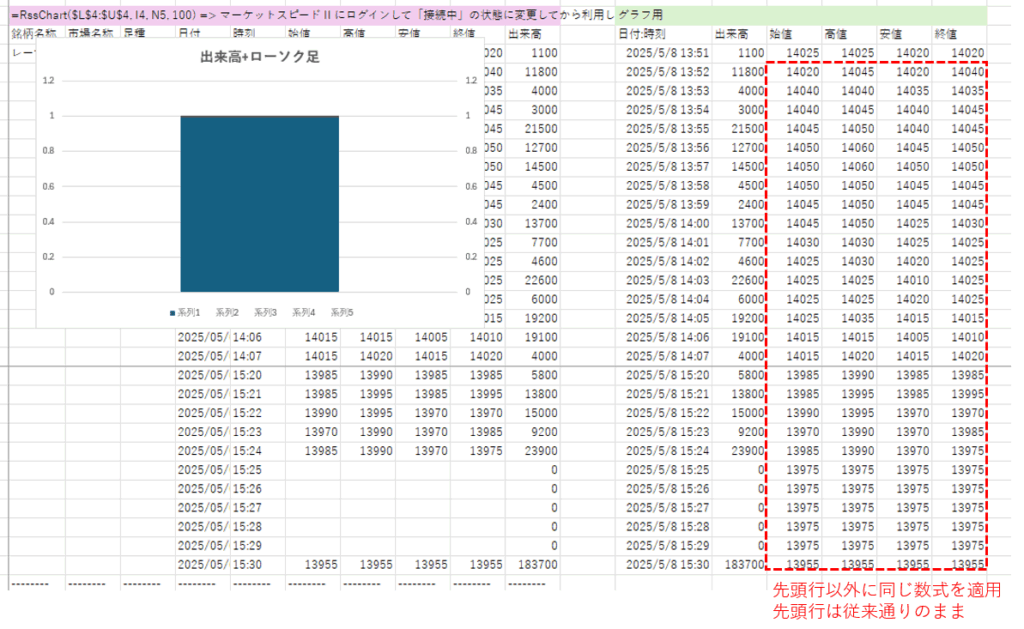Viewport: 1024px width, 629px height.
Task: Select 終値 column header in グラフ用 table
Action: tap(959, 34)
